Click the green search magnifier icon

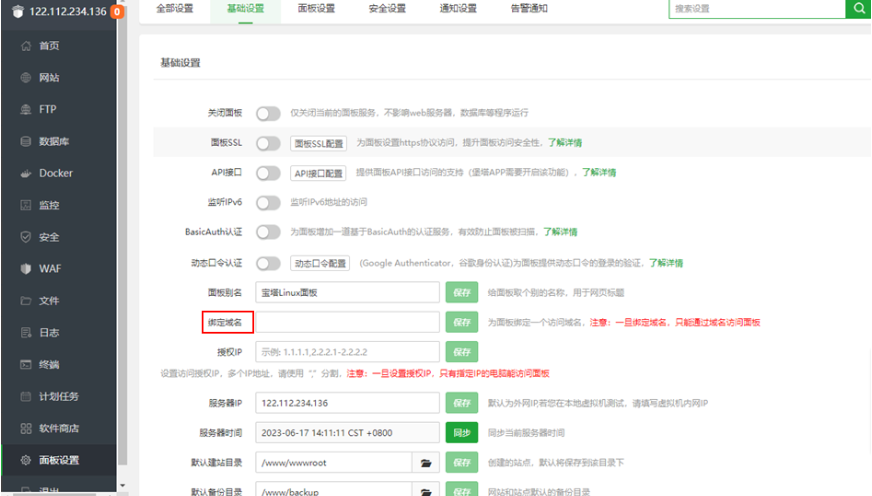tap(858, 8)
